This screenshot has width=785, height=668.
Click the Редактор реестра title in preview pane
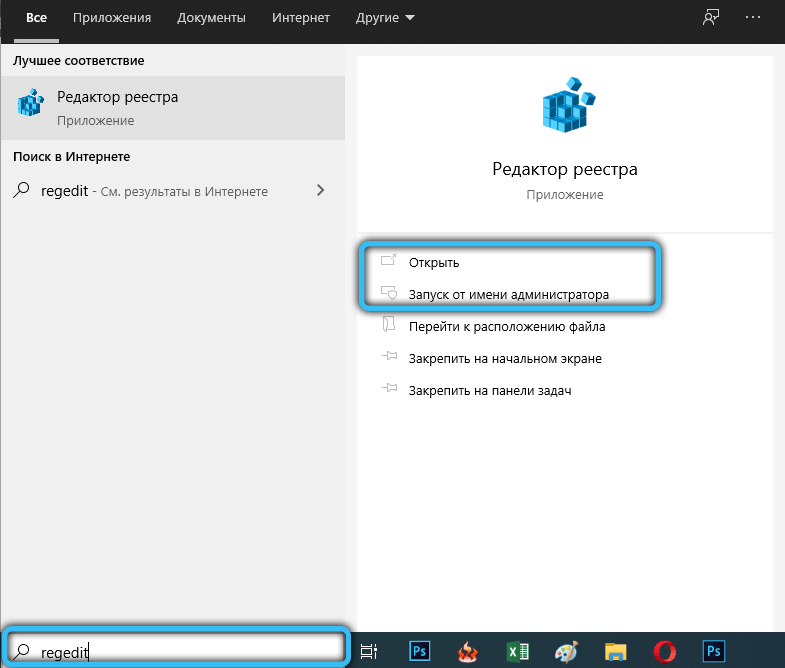pos(565,169)
